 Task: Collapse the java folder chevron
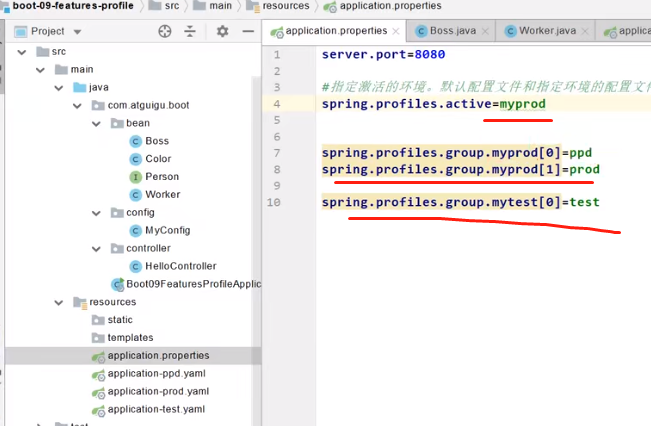[59, 88]
